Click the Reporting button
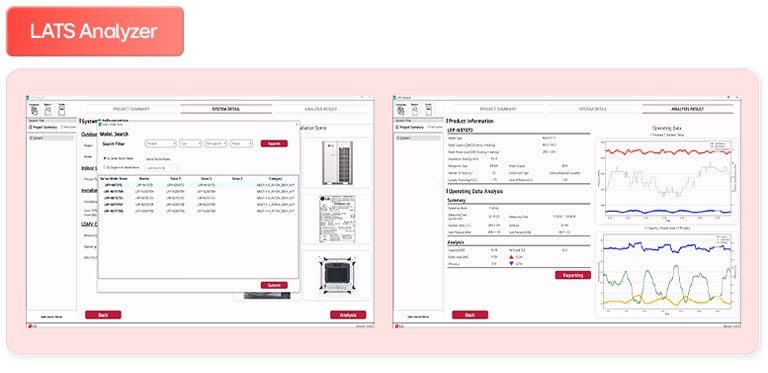This screenshot has height=373, width=768. pyautogui.click(x=573, y=275)
